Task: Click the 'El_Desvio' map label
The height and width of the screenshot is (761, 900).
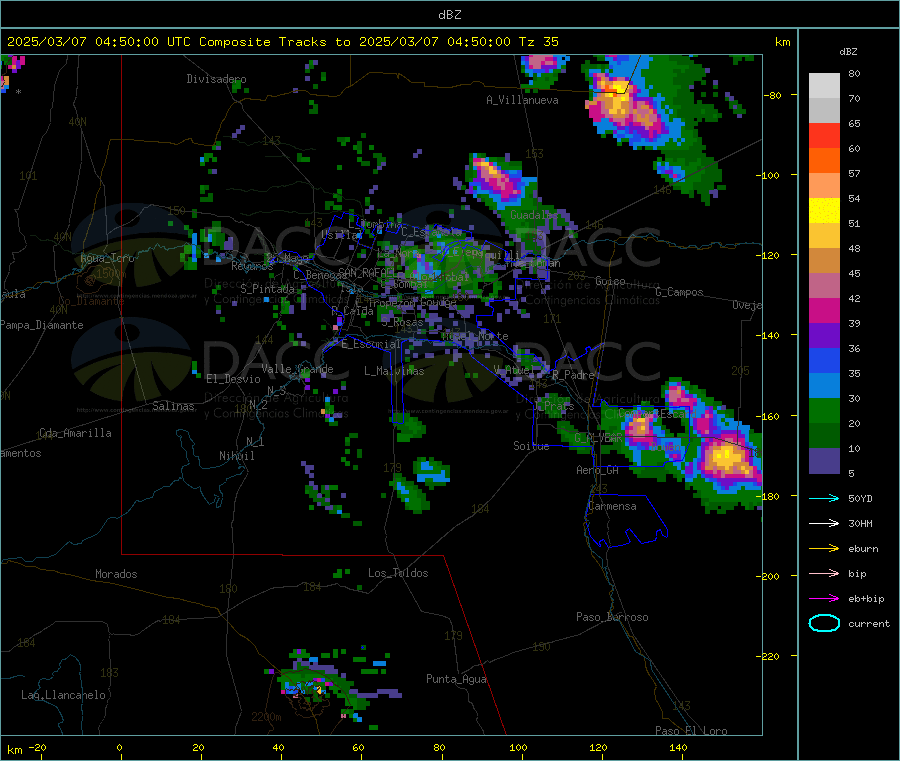Action: (x=233, y=379)
